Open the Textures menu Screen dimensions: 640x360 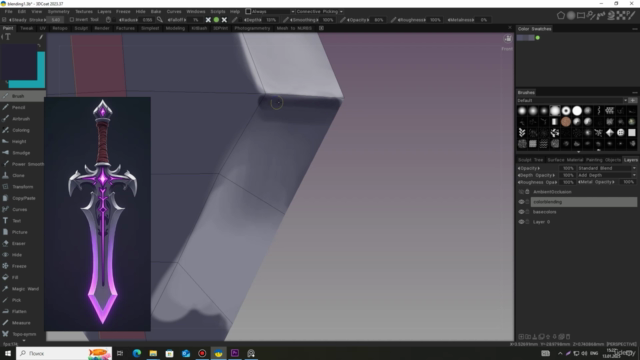click(x=84, y=11)
